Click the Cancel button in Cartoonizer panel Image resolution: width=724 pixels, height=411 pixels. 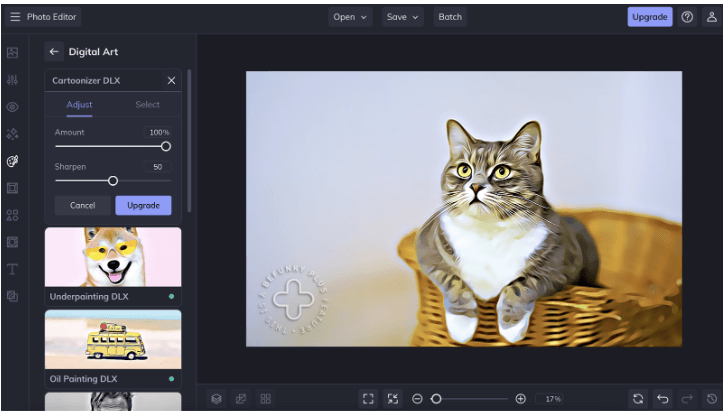(82, 205)
